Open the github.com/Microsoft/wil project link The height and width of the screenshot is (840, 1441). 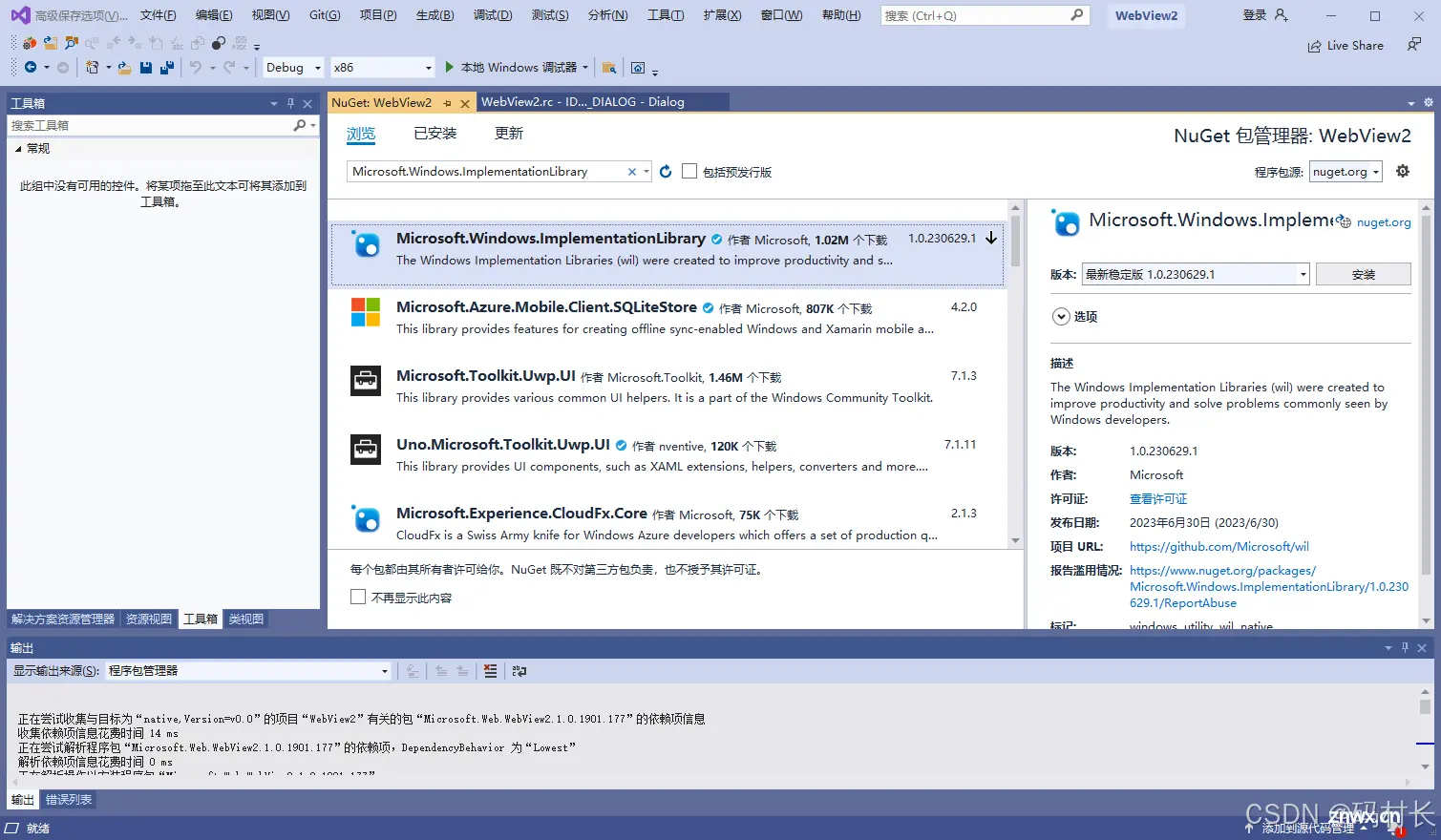coord(1219,547)
